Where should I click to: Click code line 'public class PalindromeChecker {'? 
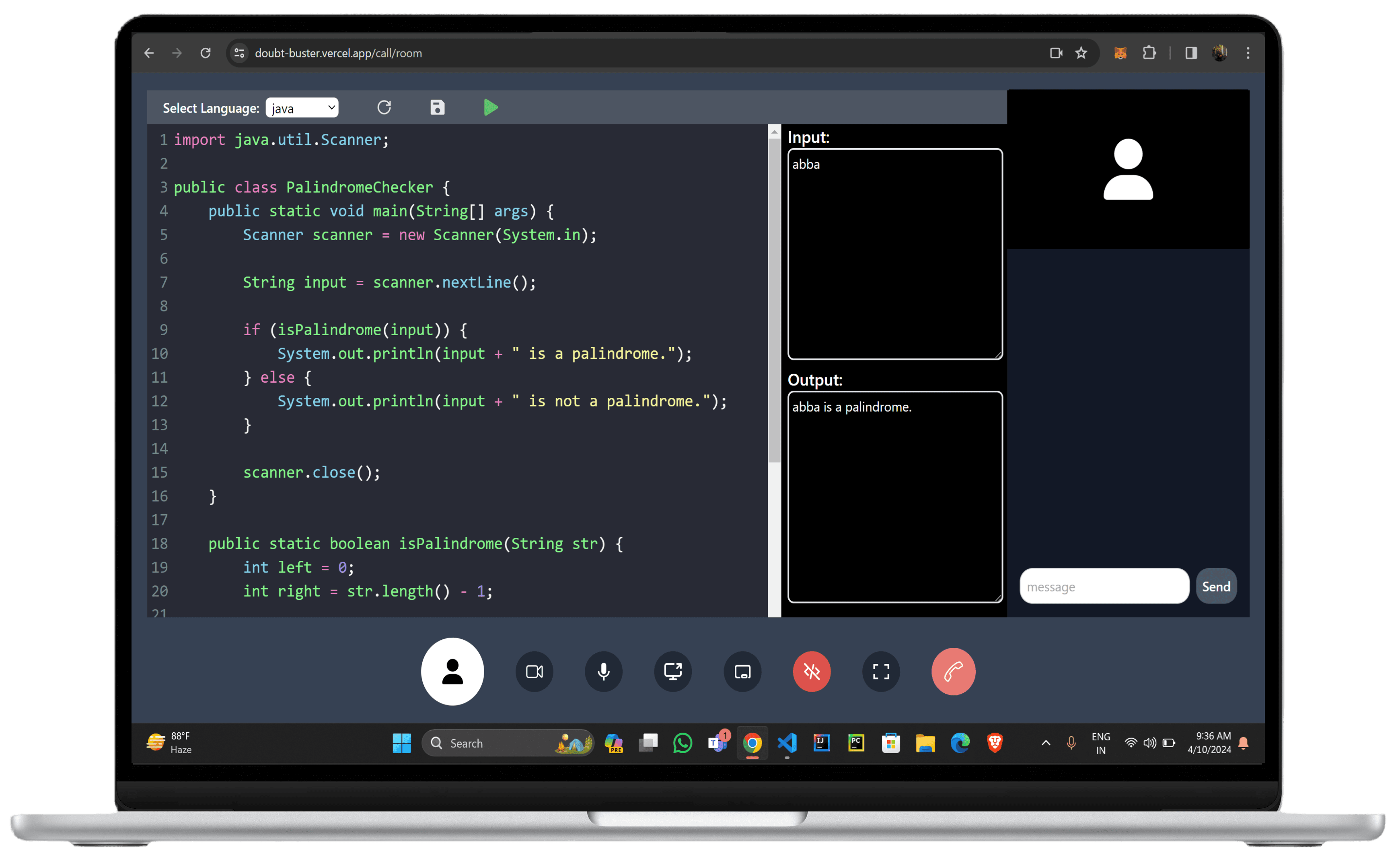click(x=311, y=187)
